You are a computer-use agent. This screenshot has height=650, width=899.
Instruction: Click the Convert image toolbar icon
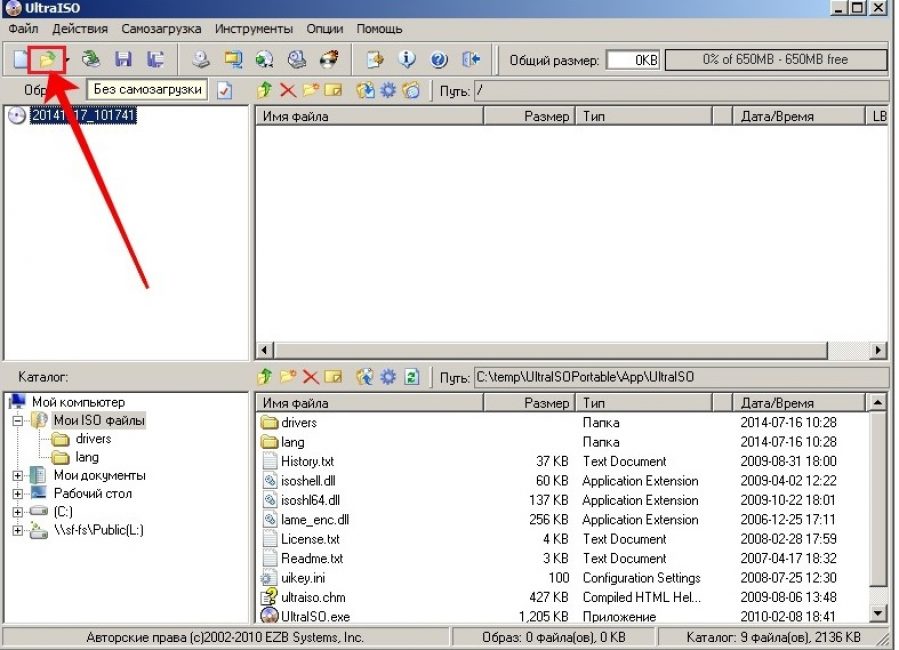(233, 59)
